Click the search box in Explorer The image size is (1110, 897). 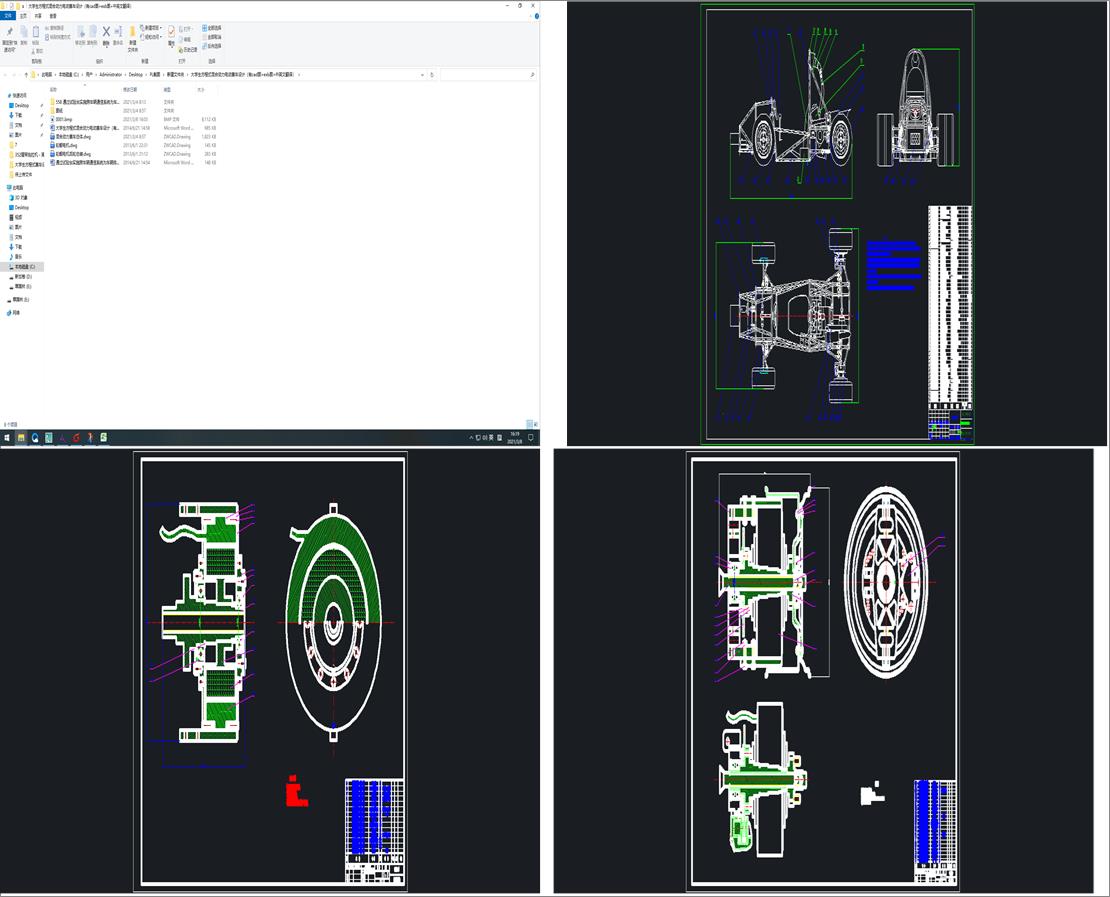[x=488, y=74]
